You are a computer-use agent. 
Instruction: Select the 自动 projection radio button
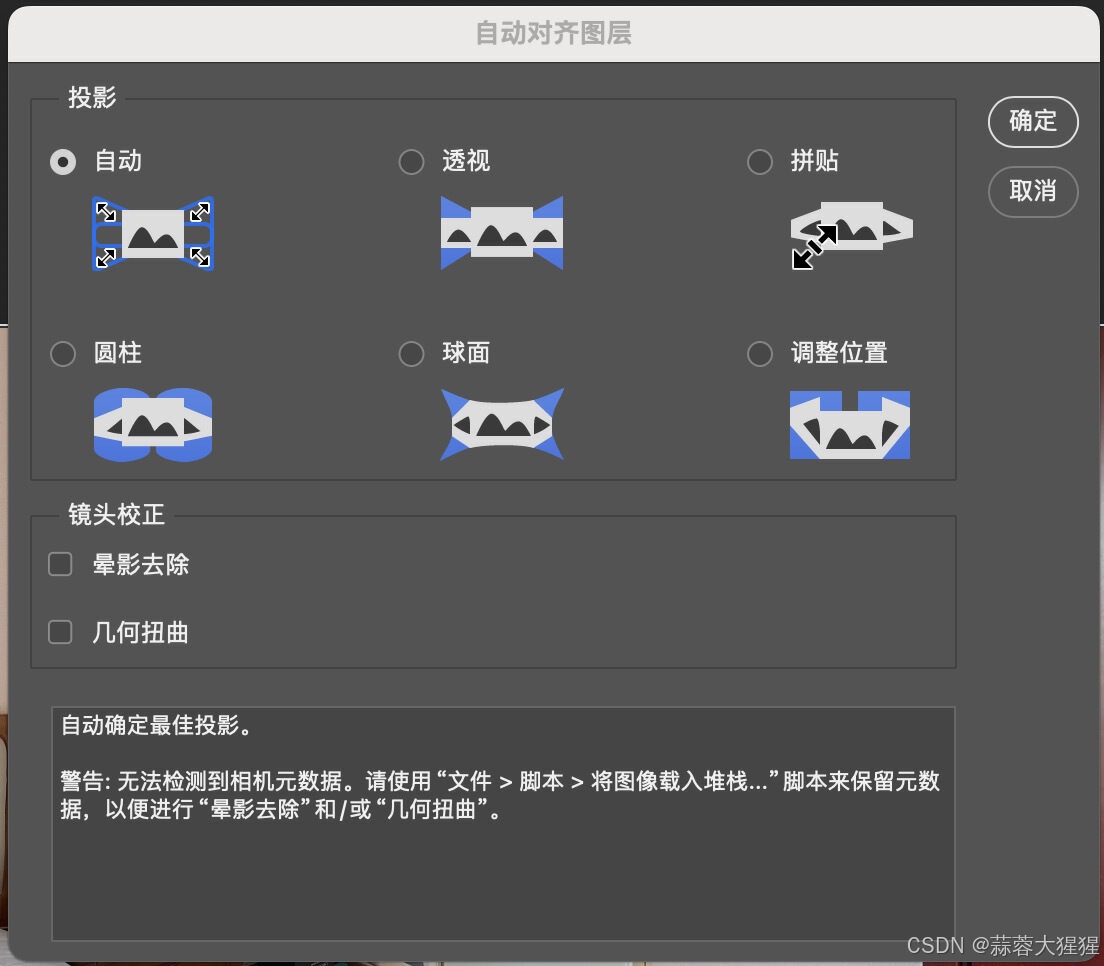tap(63, 162)
